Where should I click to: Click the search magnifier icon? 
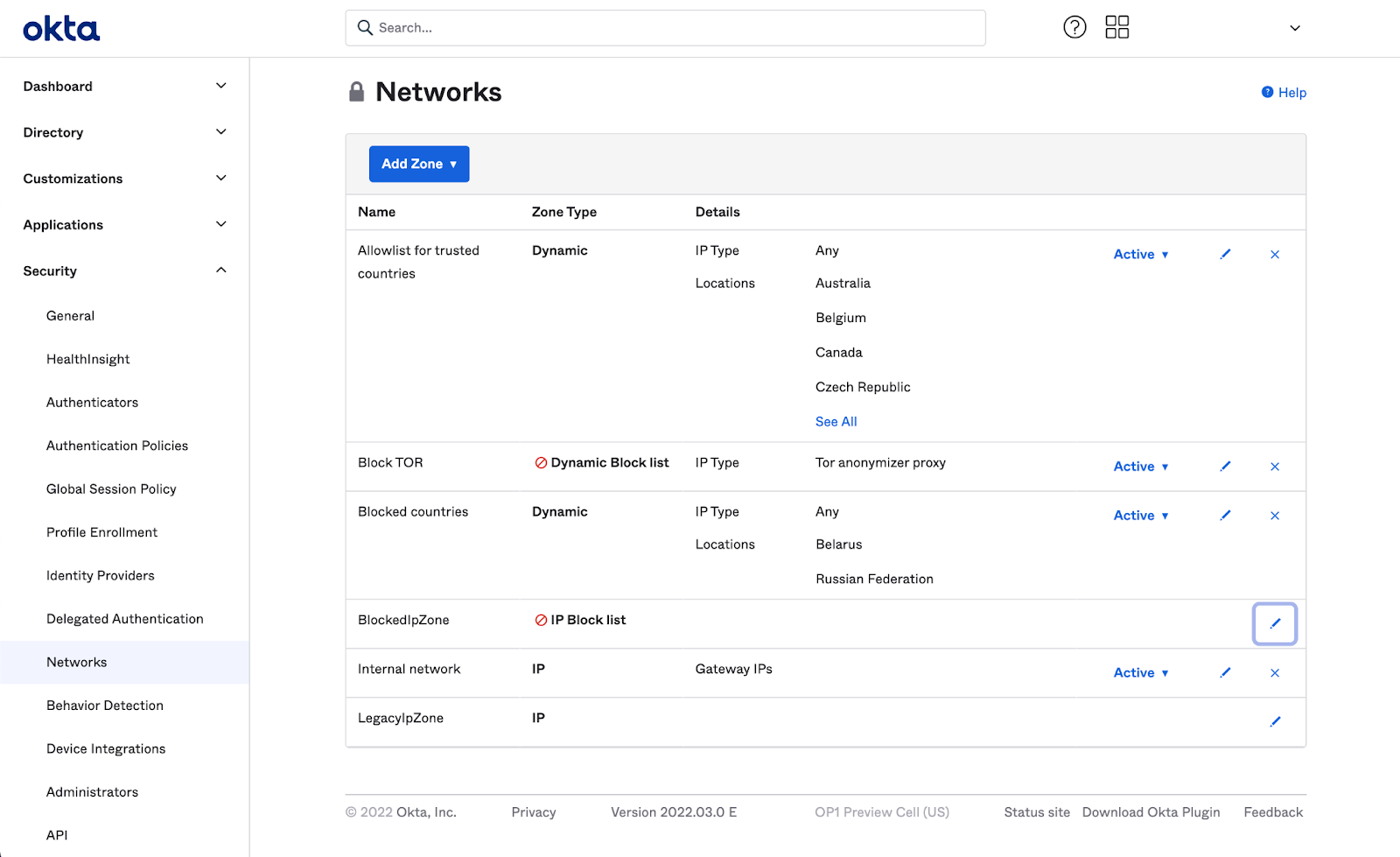pyautogui.click(x=365, y=28)
